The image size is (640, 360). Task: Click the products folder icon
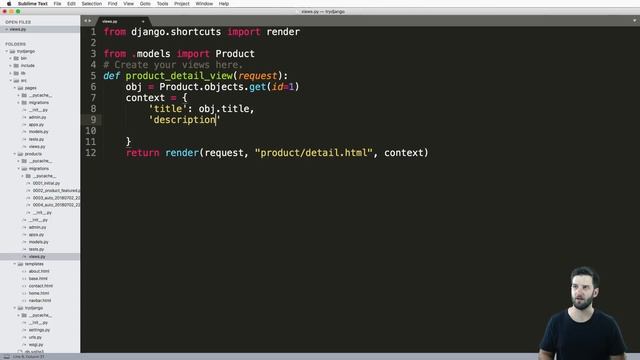click(x=20, y=154)
